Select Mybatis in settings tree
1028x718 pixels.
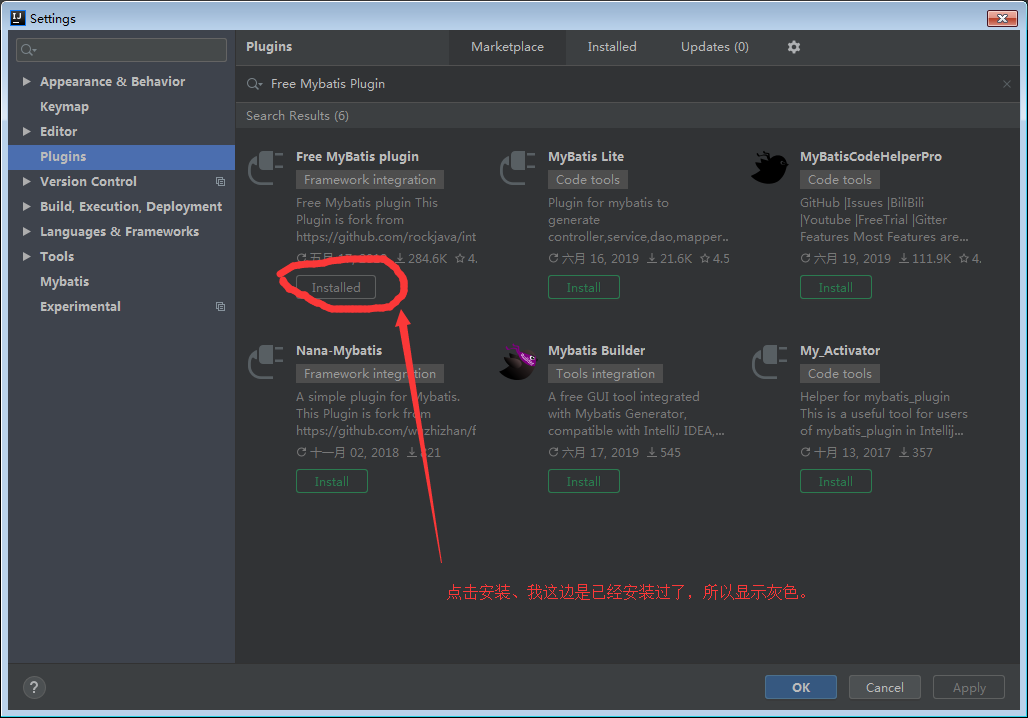[x=64, y=281]
